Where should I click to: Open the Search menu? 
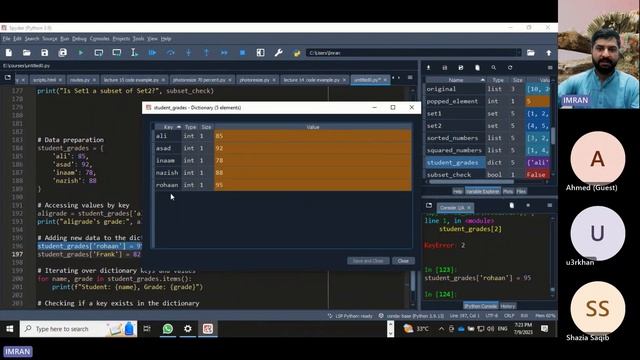[32, 39]
